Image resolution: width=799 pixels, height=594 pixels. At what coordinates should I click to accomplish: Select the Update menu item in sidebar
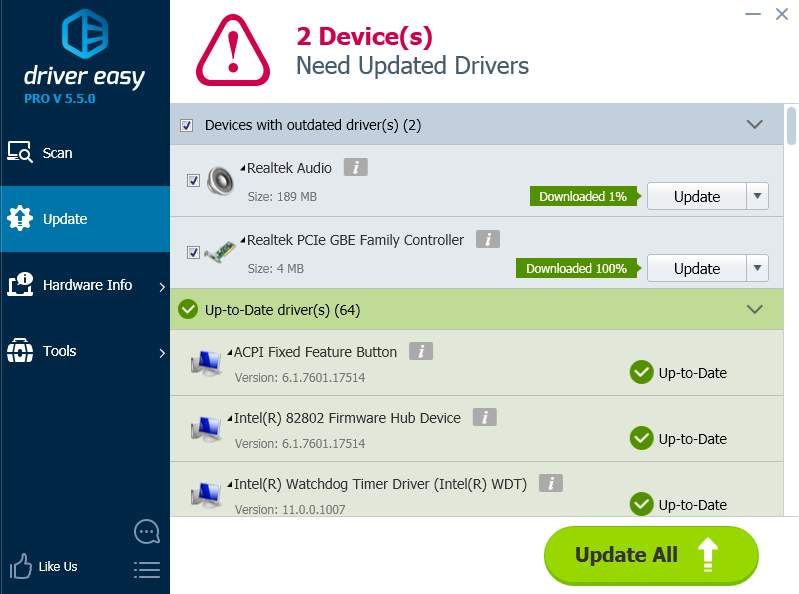tap(85, 219)
